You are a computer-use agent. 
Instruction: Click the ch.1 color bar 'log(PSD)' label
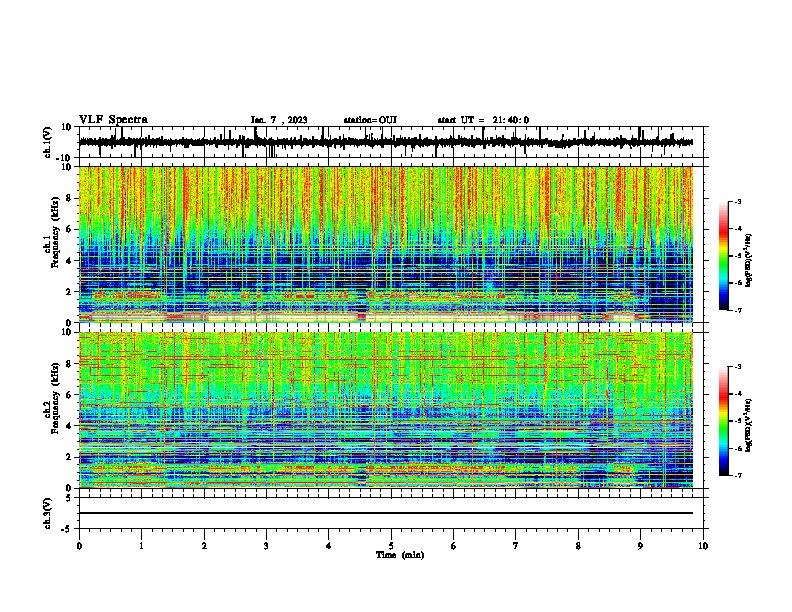coord(749,261)
